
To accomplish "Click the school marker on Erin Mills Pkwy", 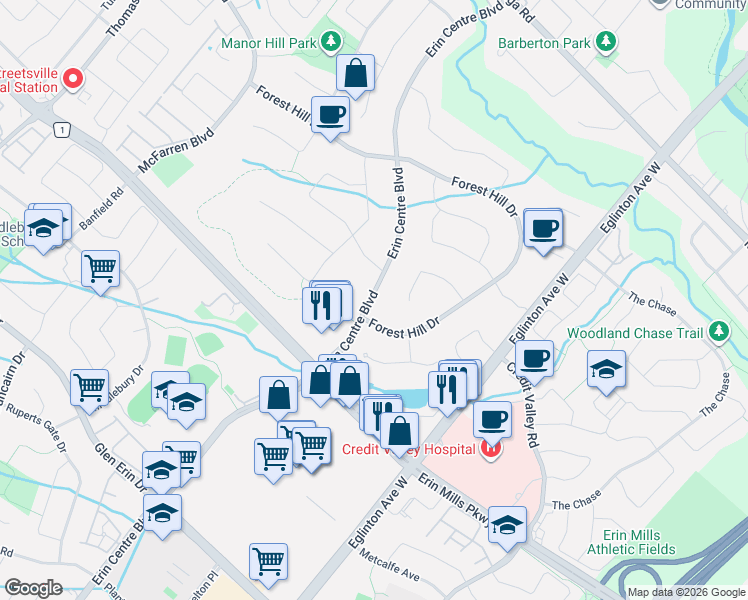I will tap(508, 525).
